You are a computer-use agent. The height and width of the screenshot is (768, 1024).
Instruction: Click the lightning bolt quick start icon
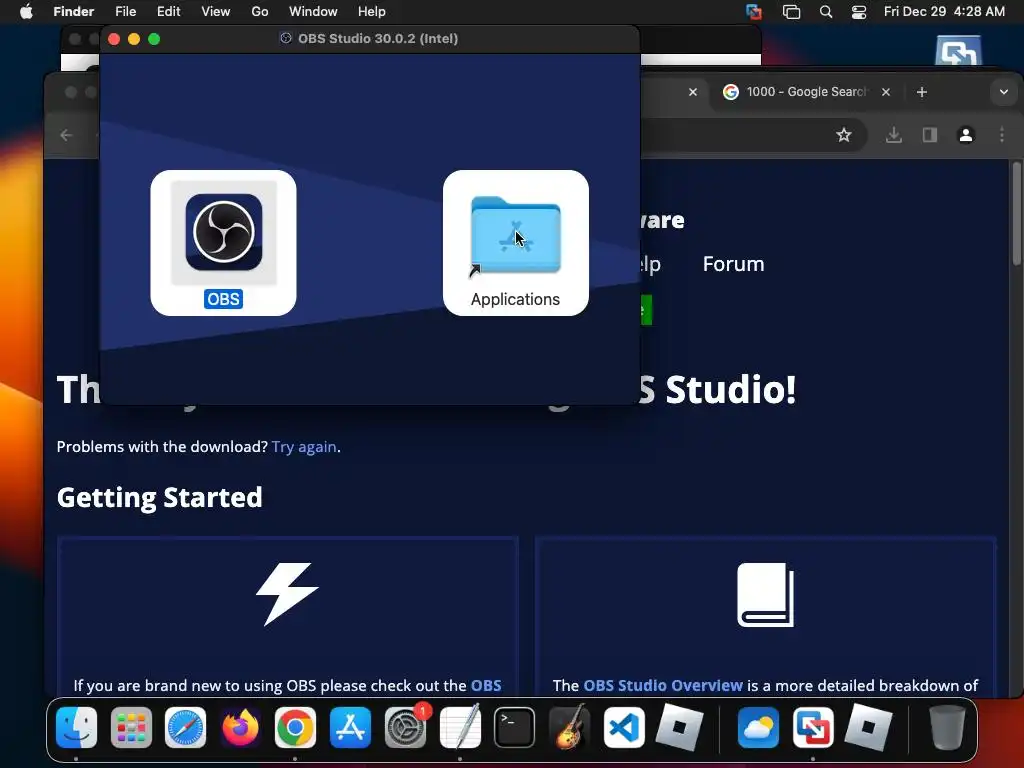click(287, 594)
